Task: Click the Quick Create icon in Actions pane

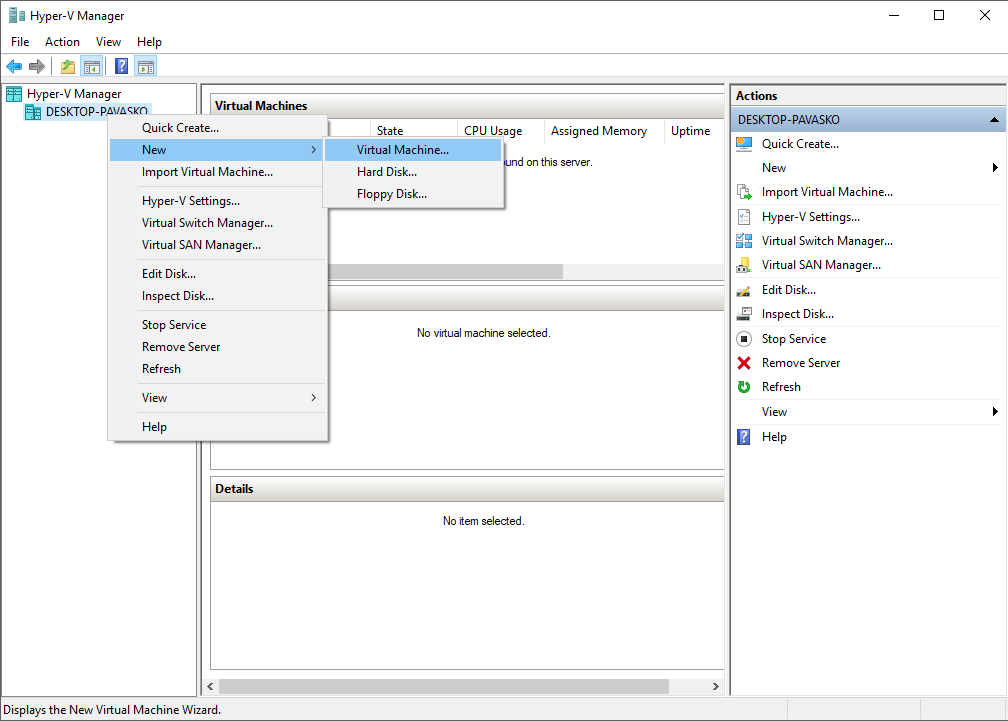Action: pyautogui.click(x=744, y=144)
